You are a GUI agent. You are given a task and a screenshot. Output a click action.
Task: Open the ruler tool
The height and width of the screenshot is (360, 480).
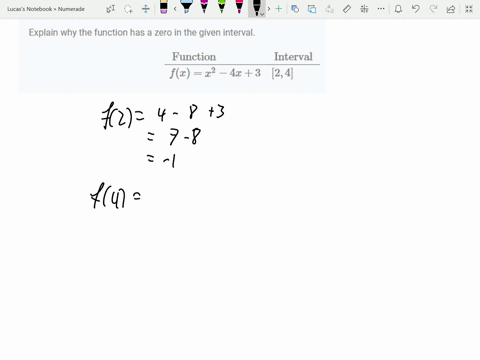(x=347, y=9)
